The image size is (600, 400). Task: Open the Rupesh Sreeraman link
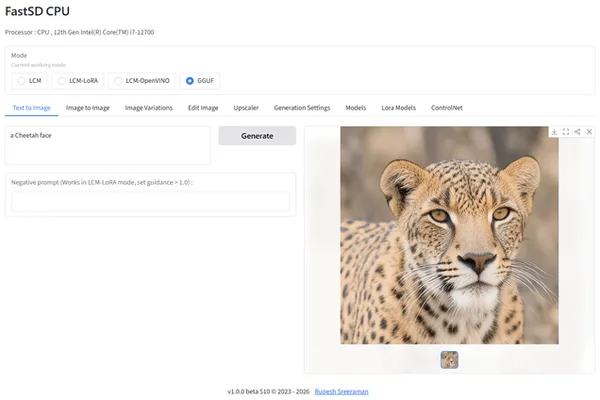click(x=341, y=392)
